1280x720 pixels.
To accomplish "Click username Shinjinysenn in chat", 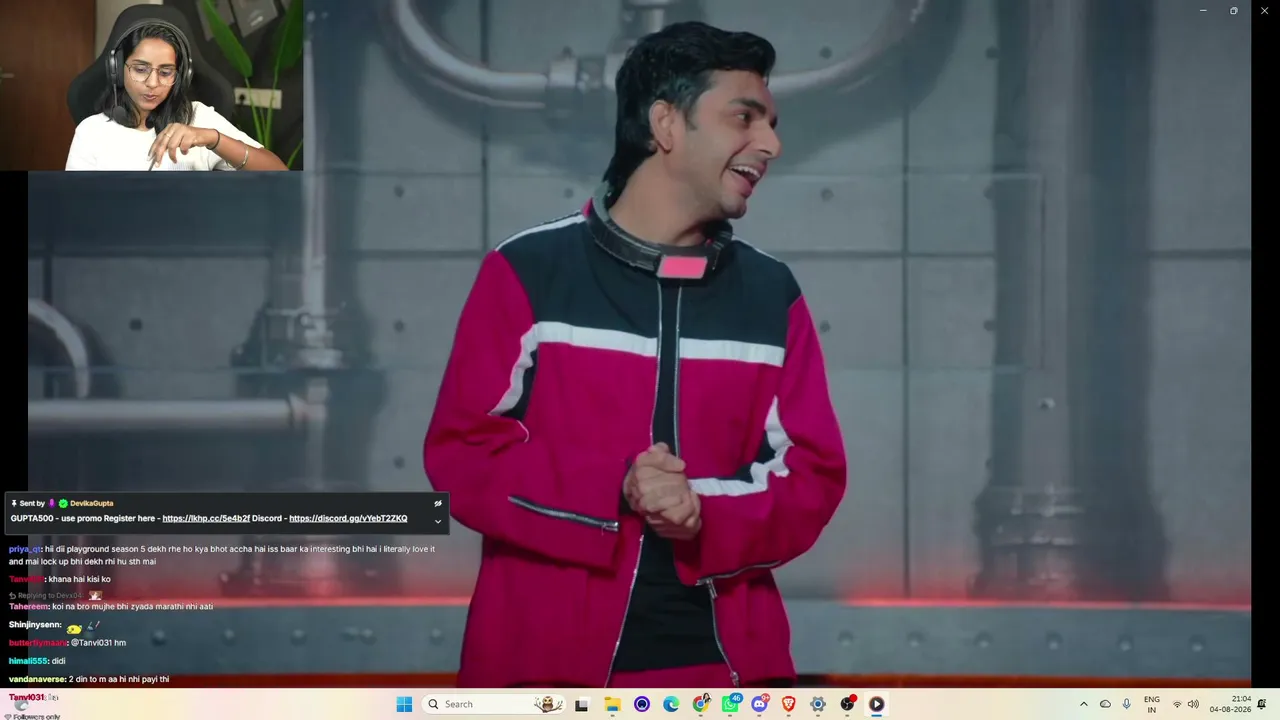I will click(34, 625).
